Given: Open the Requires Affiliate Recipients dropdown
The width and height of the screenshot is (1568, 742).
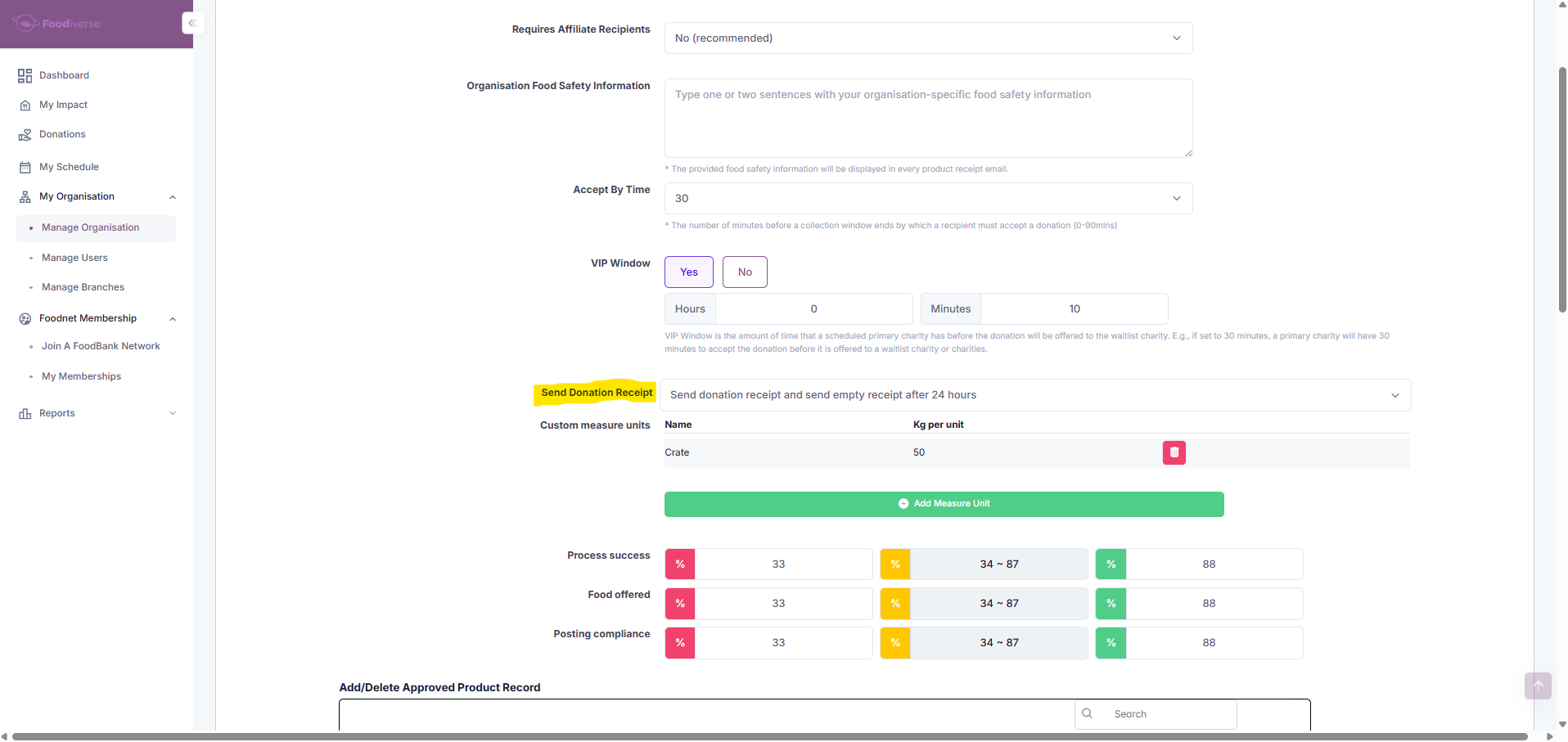Looking at the screenshot, I should click(x=927, y=38).
